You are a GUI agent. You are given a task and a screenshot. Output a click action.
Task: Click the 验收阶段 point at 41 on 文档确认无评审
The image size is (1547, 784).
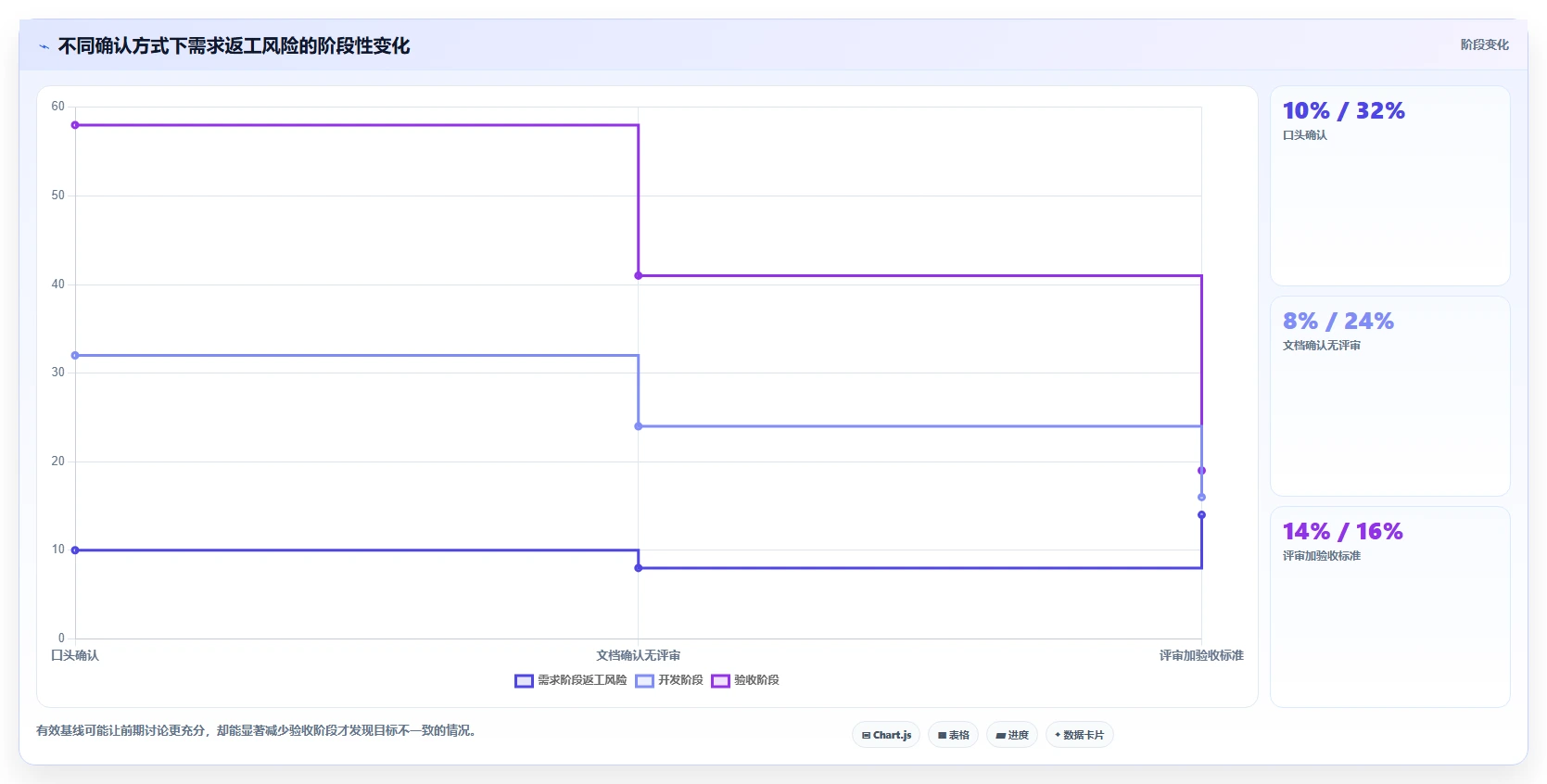point(639,275)
